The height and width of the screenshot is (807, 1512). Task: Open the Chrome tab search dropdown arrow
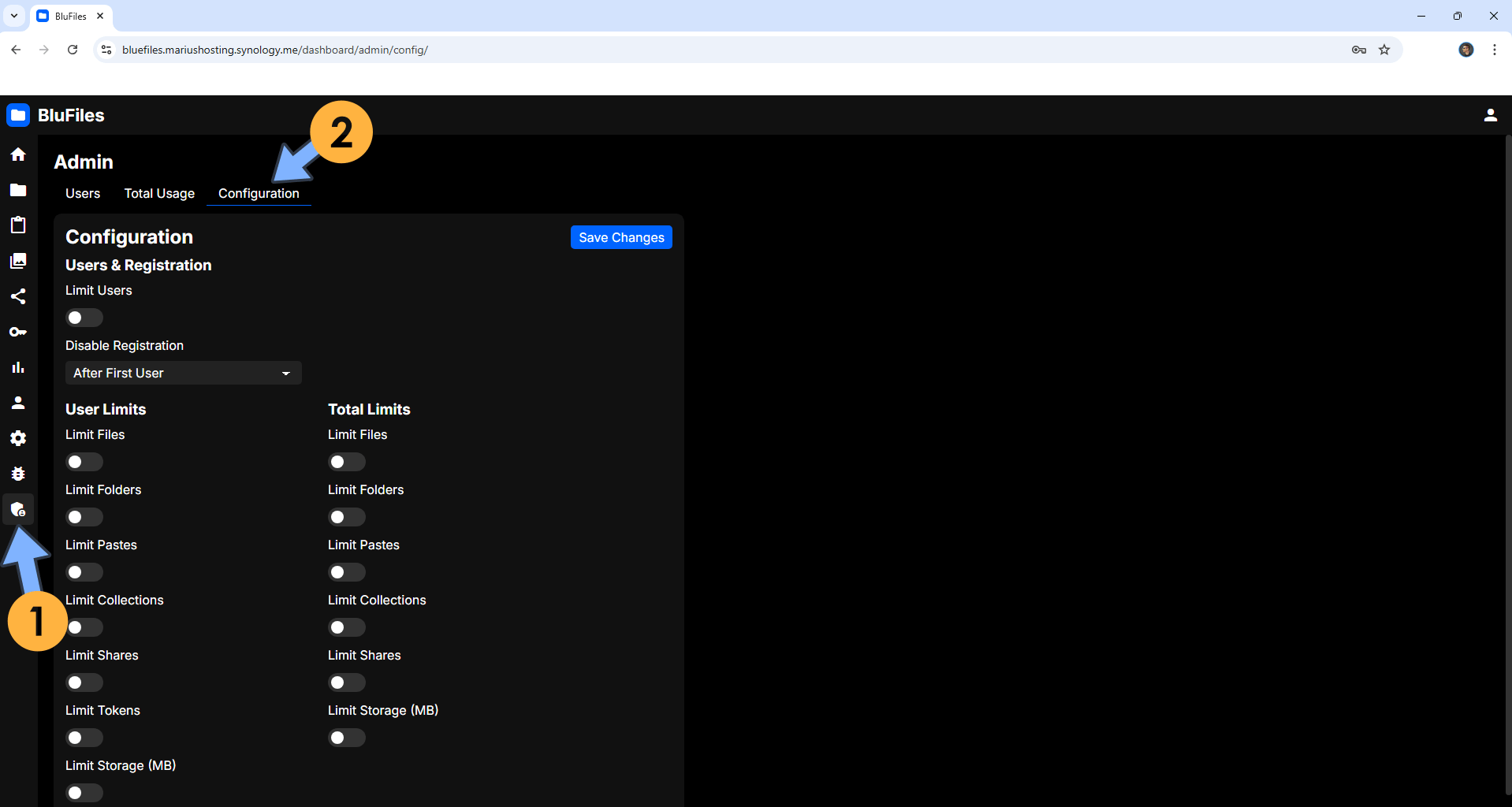pyautogui.click(x=14, y=16)
